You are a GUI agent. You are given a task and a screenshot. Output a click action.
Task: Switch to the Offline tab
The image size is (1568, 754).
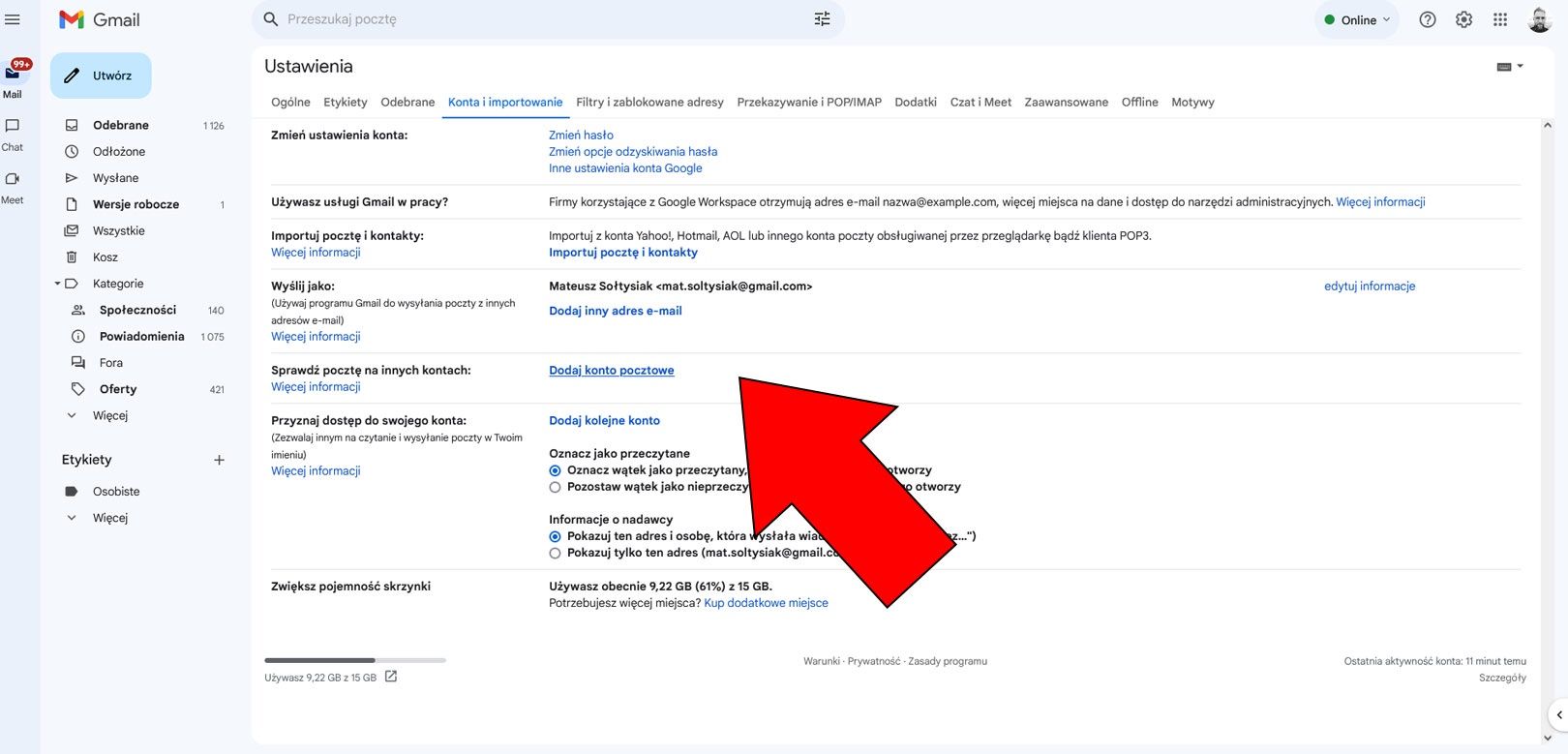click(x=1139, y=102)
